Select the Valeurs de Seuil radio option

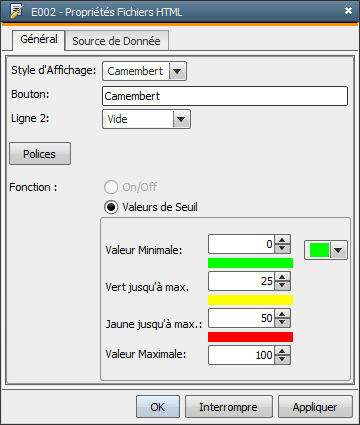tap(111, 207)
